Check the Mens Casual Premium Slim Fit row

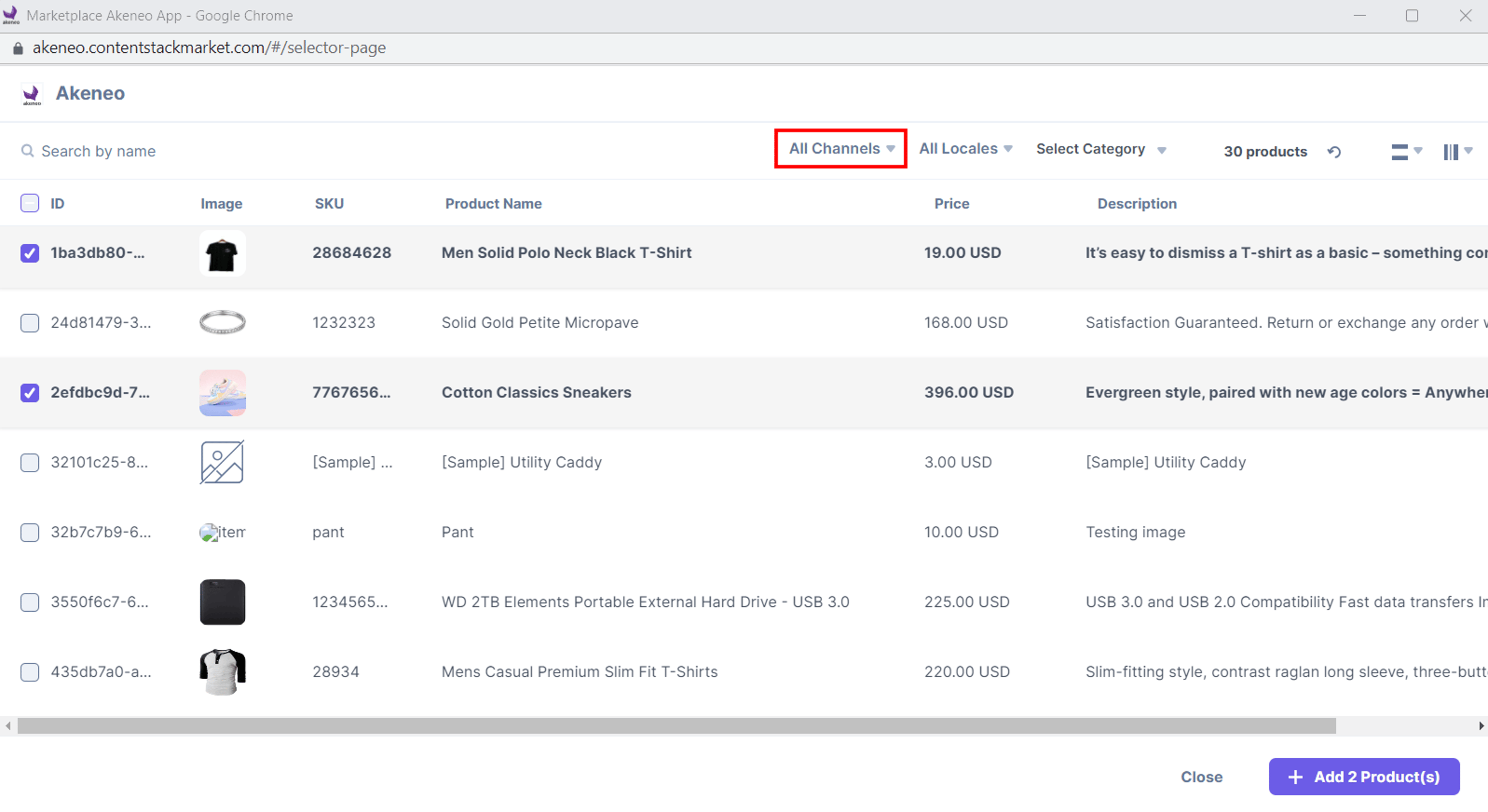[29, 672]
